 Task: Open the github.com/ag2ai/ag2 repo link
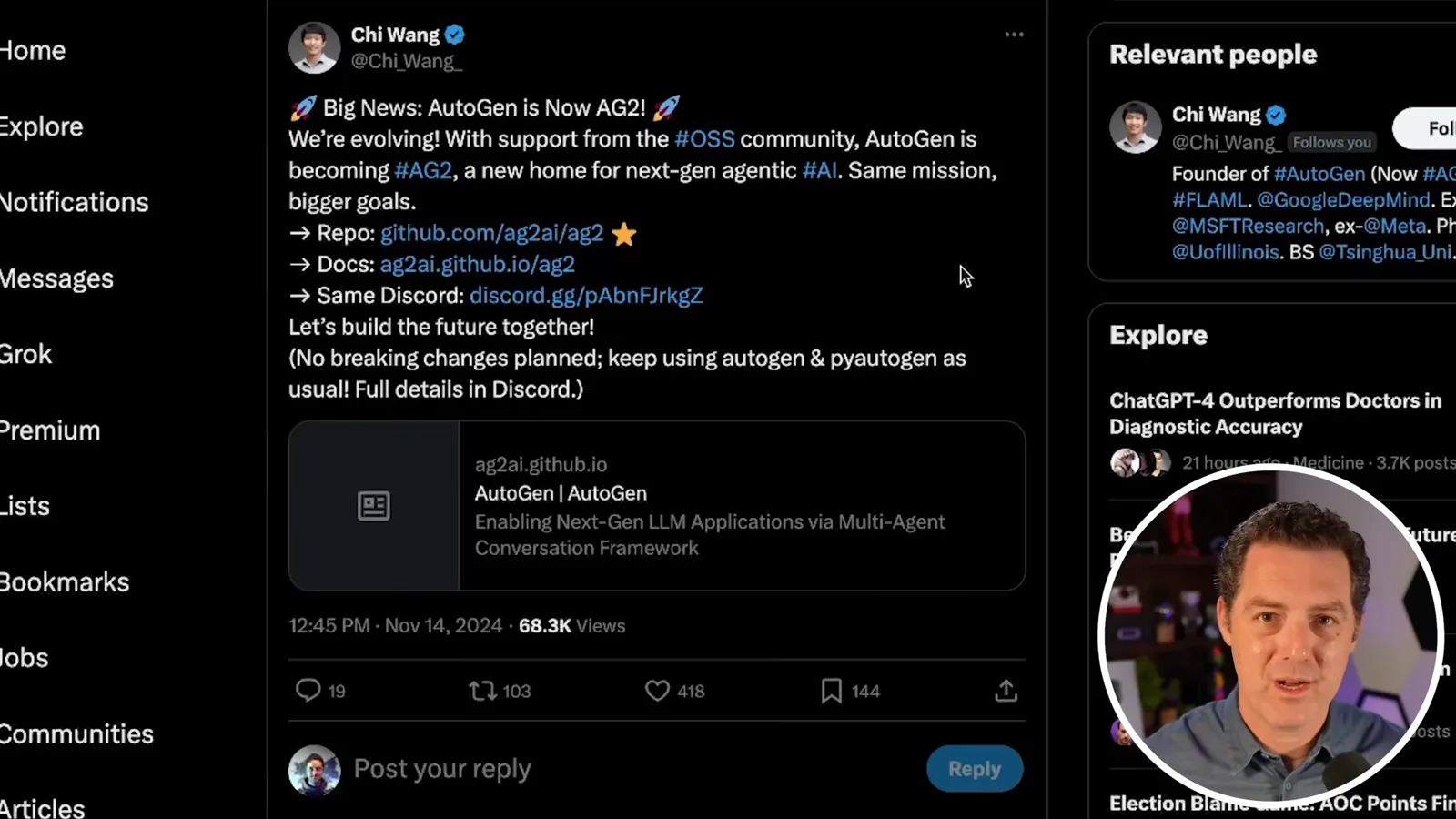click(x=491, y=233)
